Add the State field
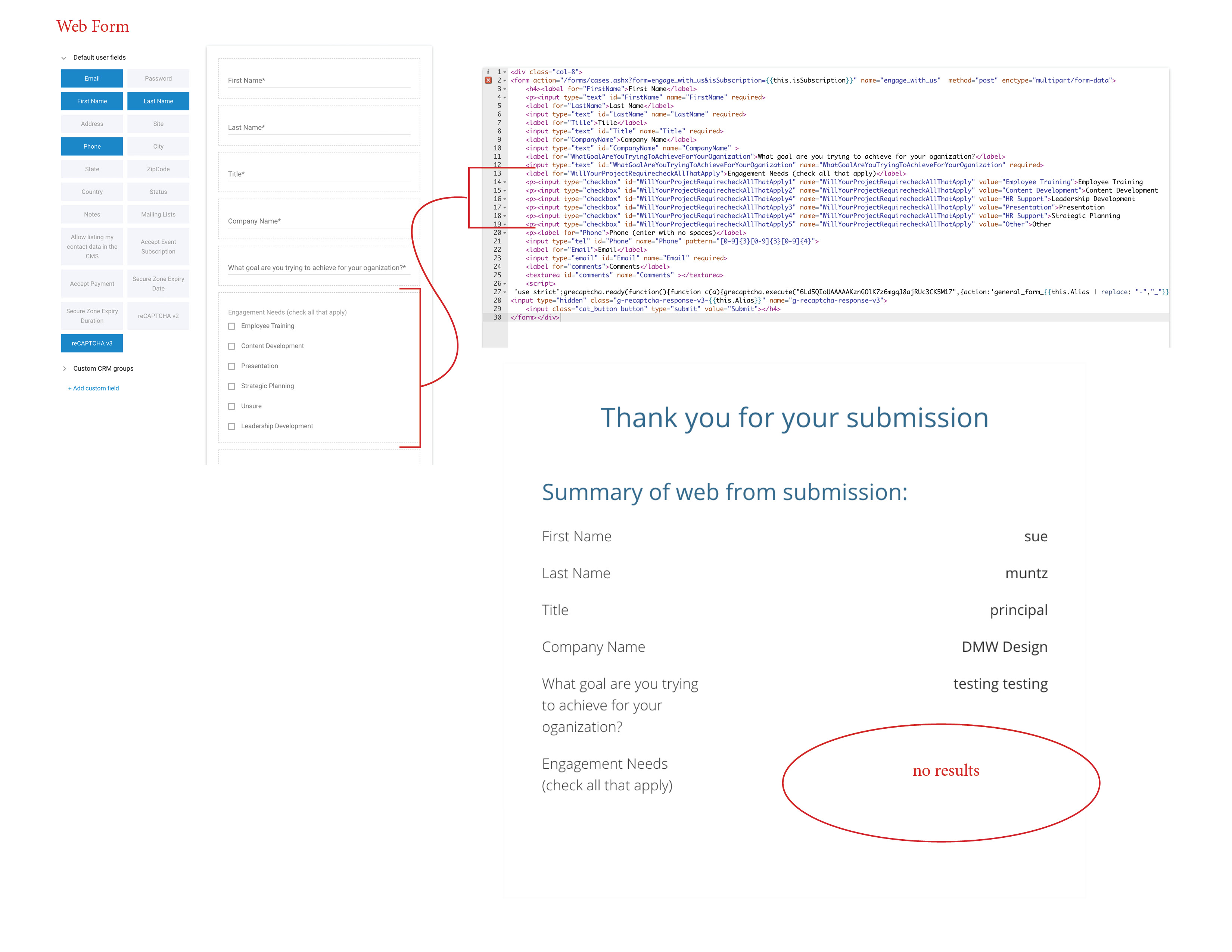The image size is (1232, 952). tap(92, 169)
